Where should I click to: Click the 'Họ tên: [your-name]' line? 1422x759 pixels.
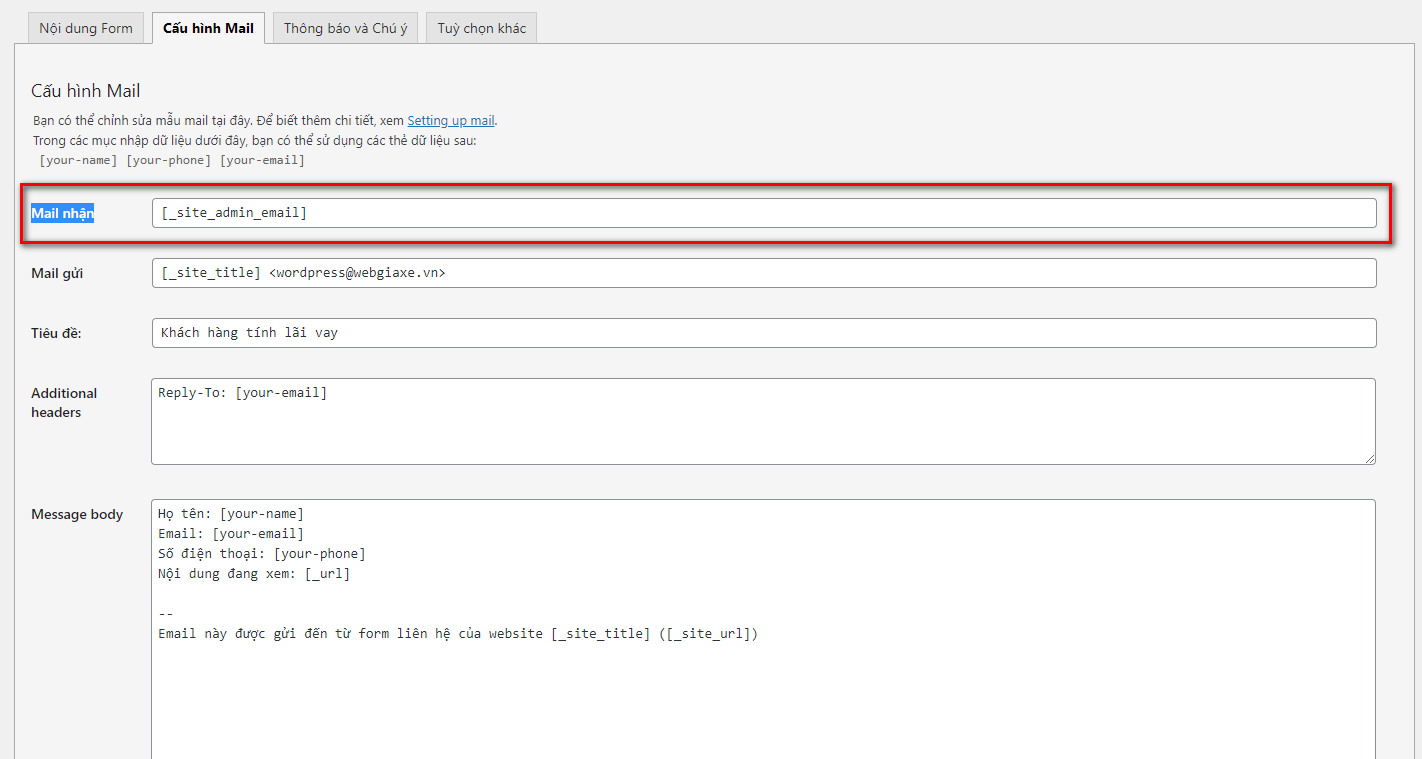tap(231, 514)
